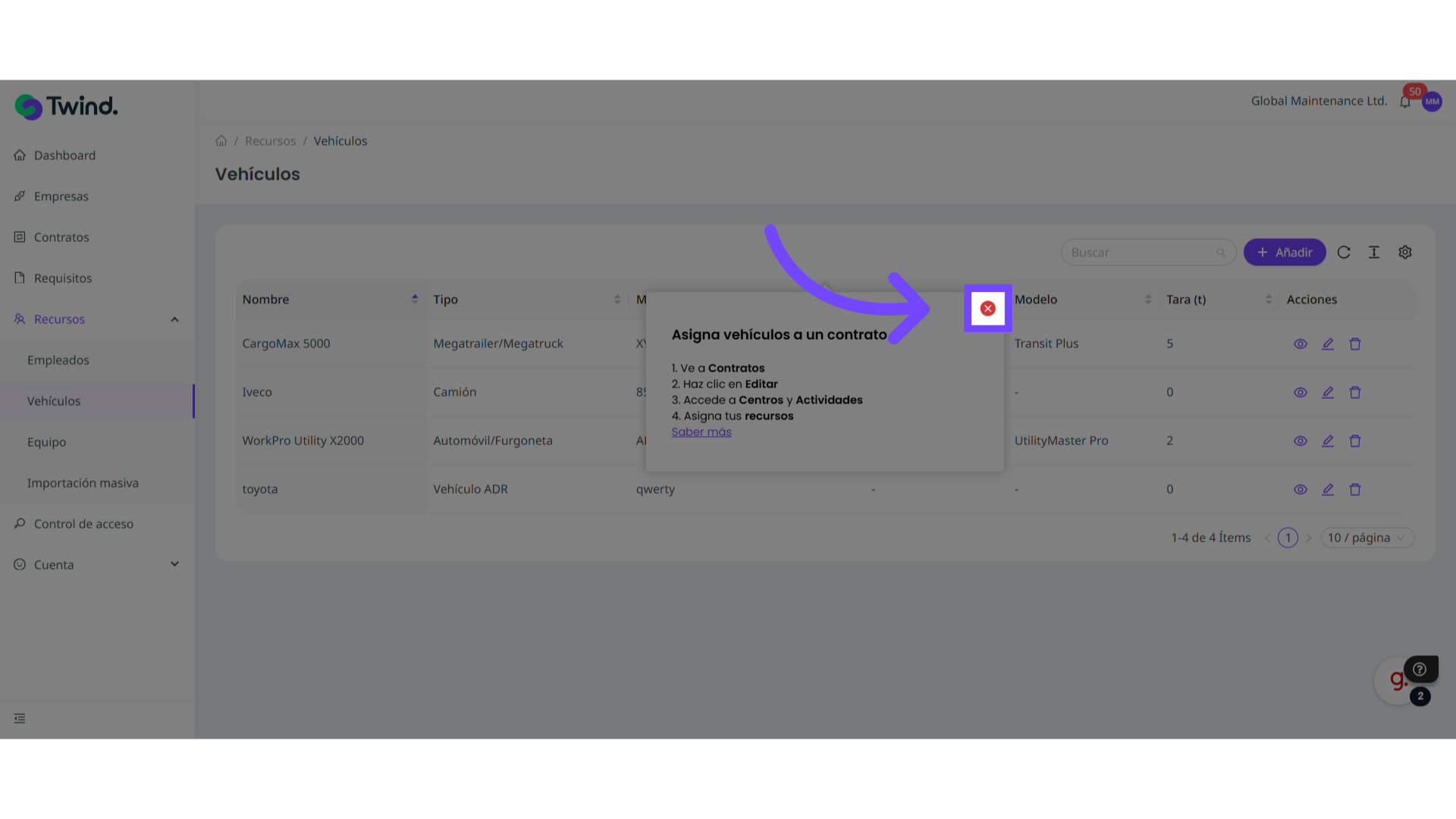The width and height of the screenshot is (1456, 819).
Task: Edit the CargoMax 5000 vehicle
Action: coord(1327,344)
